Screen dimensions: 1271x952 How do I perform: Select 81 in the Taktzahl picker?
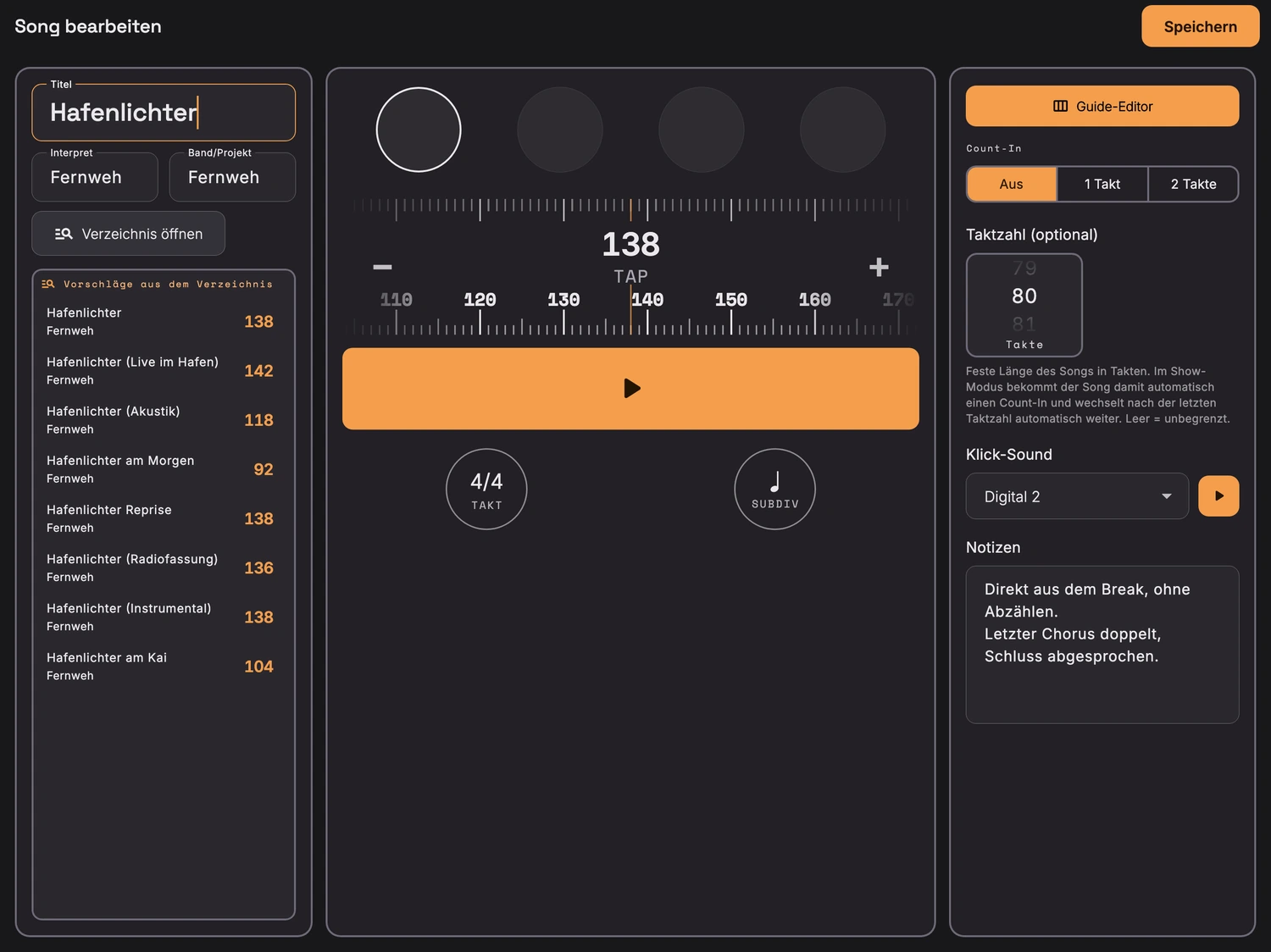point(1024,324)
